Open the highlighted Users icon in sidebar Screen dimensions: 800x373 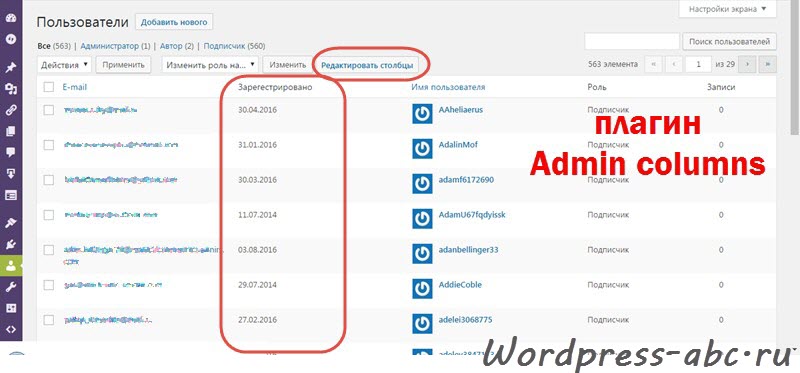[x=11, y=266]
